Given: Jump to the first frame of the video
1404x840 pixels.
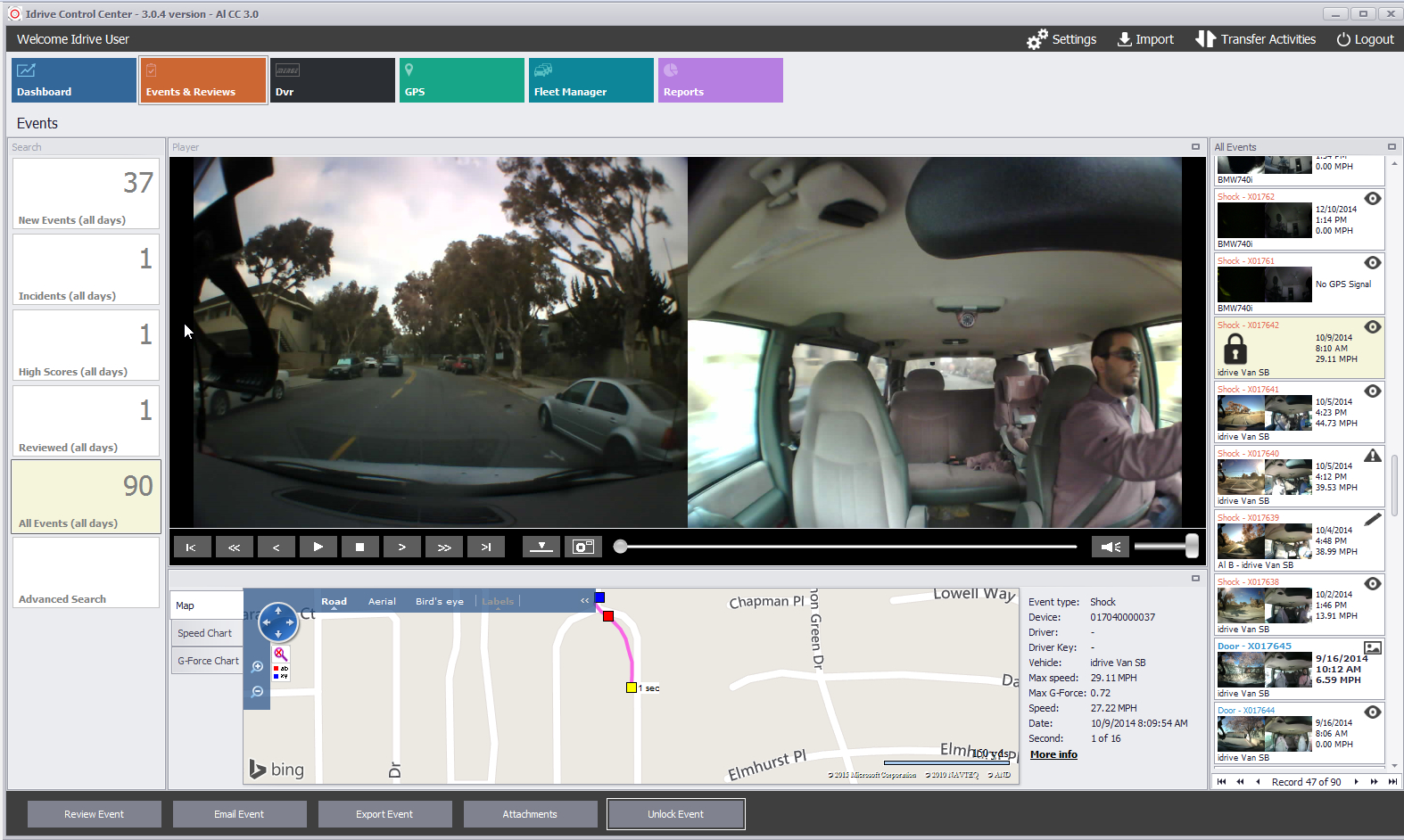Looking at the screenshot, I should tap(192, 547).
